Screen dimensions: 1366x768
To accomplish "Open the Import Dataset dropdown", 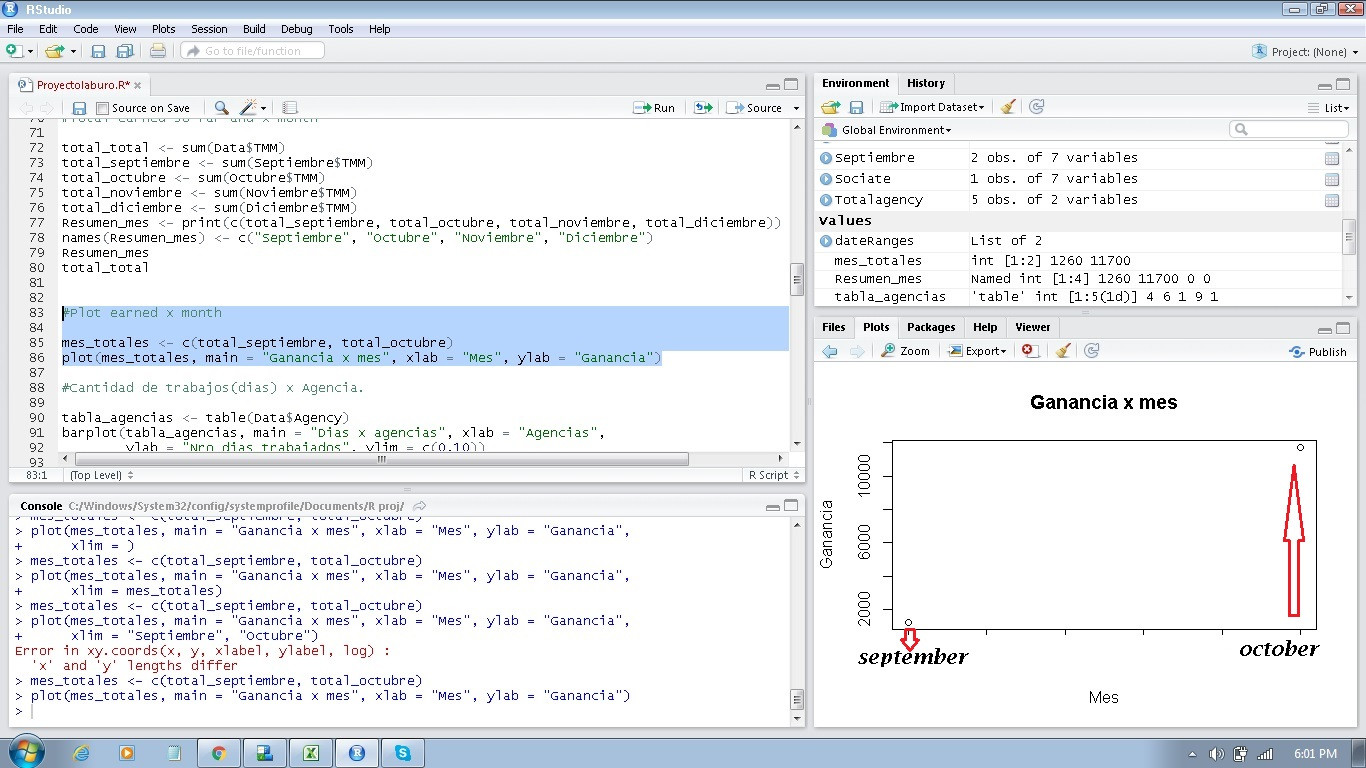I will (x=933, y=107).
